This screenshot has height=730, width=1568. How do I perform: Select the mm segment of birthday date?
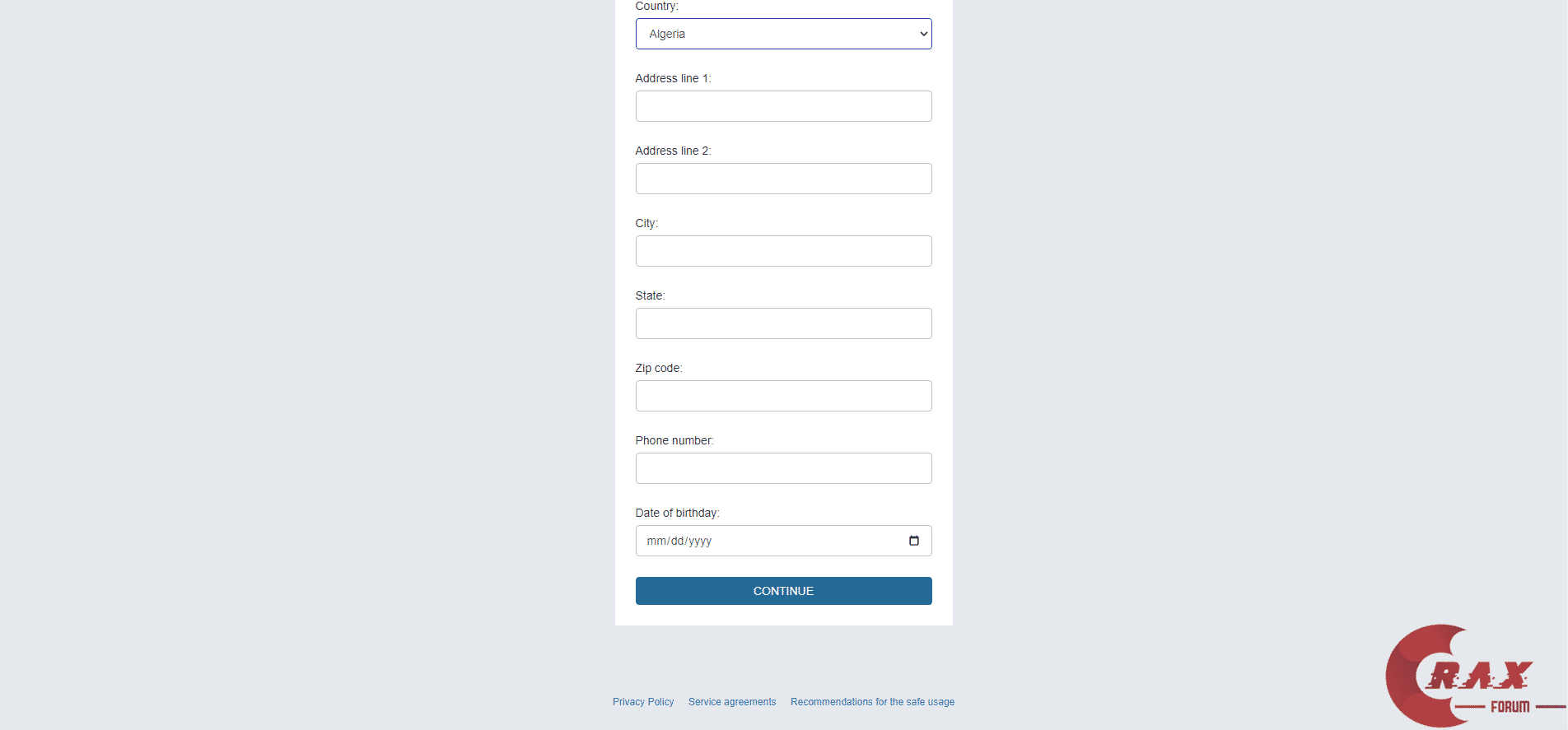[x=656, y=542]
